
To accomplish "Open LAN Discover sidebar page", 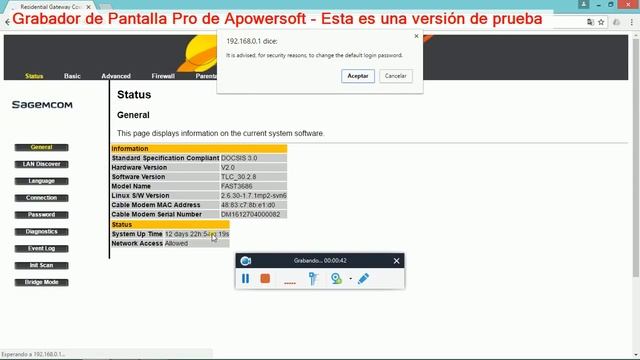I will pyautogui.click(x=41, y=164).
